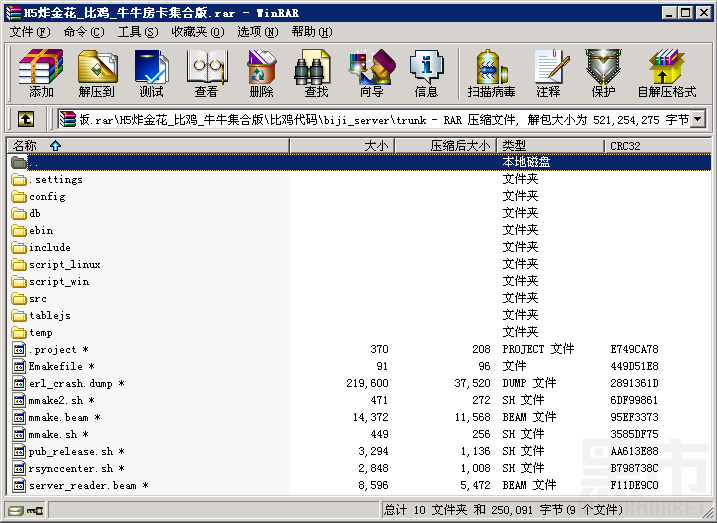The image size is (717, 523).
Task: Click file icon of mmake.beam
Action: (x=19, y=417)
